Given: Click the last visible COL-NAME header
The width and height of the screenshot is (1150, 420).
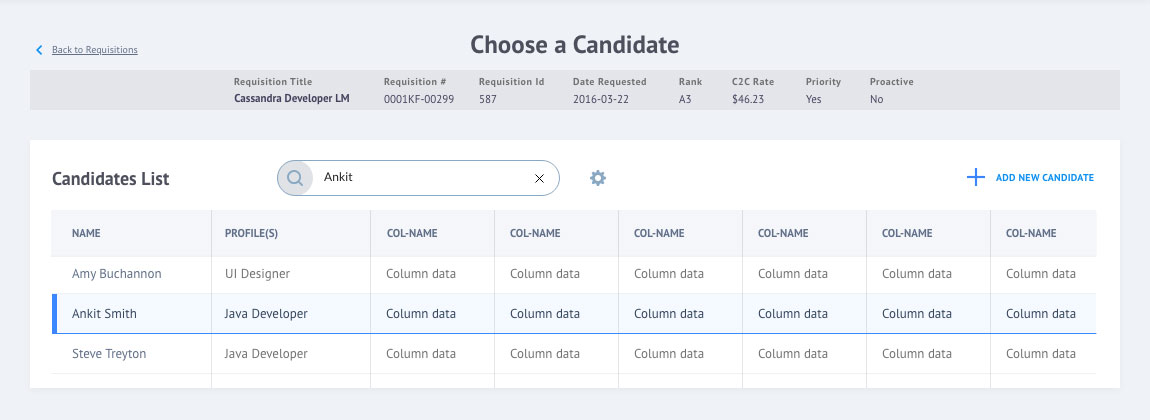Looking at the screenshot, I should 1031,233.
